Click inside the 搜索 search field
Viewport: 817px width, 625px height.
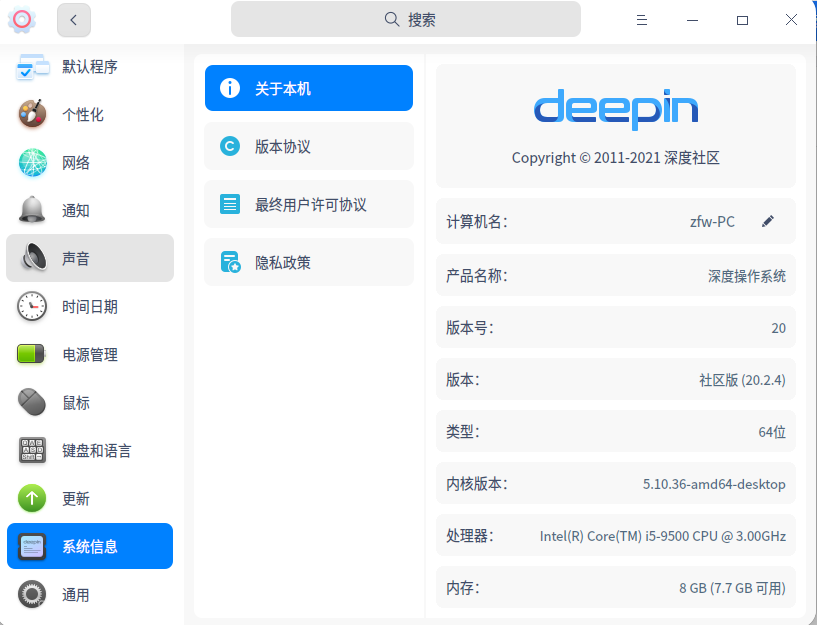click(405, 19)
